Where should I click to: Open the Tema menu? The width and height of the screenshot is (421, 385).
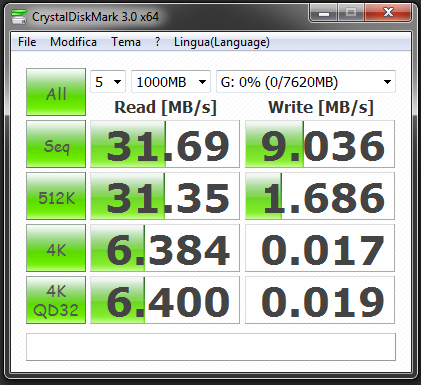126,42
